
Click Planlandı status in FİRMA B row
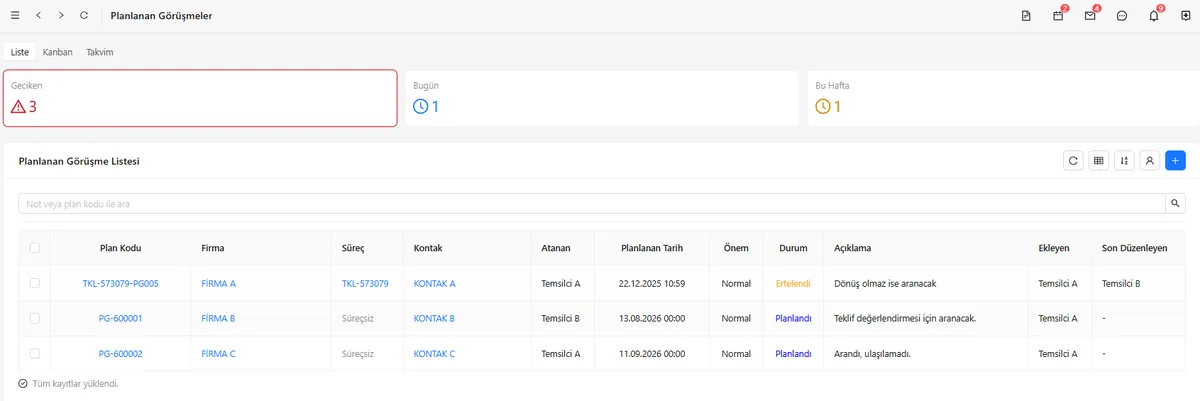(x=793, y=319)
